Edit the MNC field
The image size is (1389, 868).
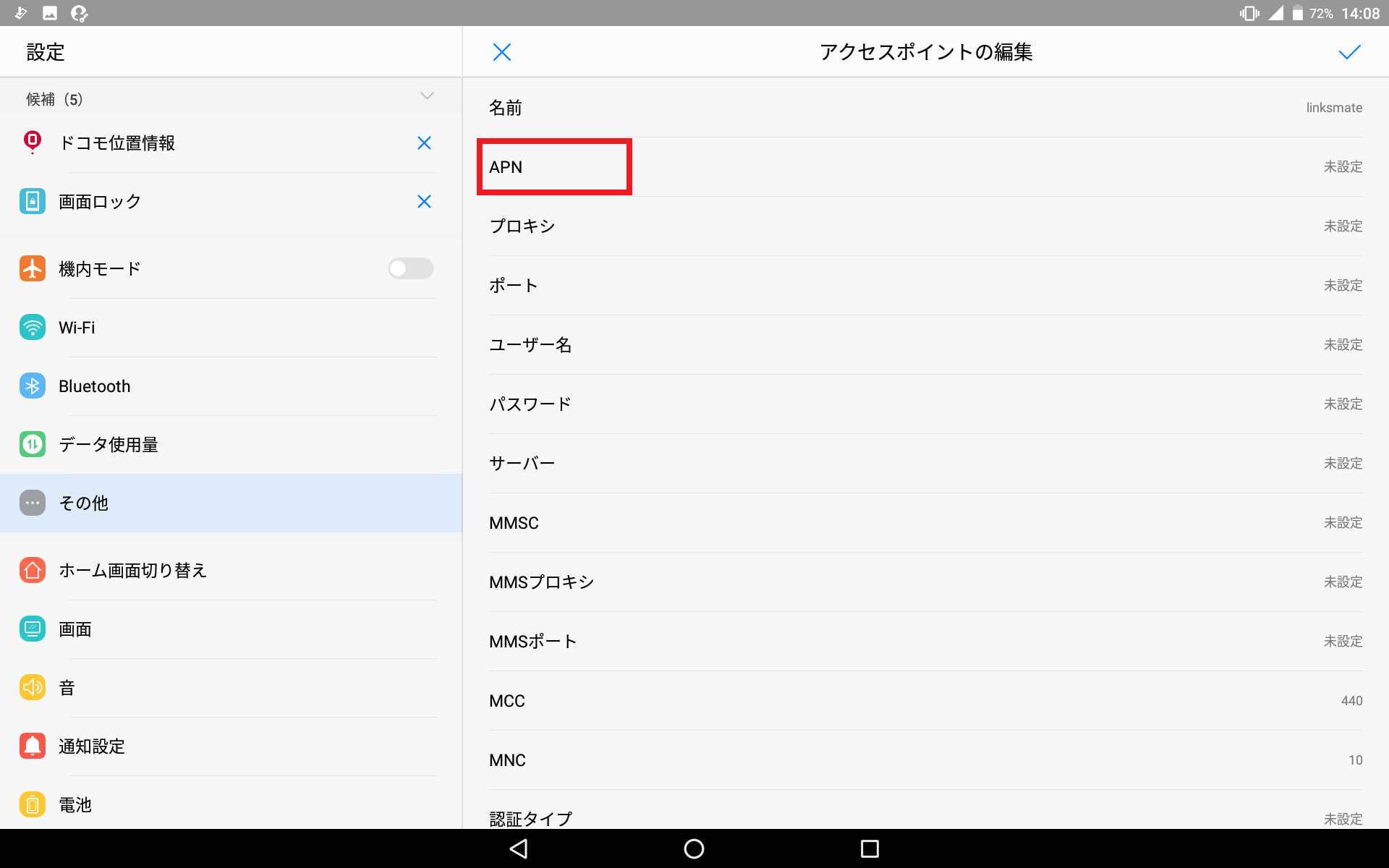[x=925, y=760]
